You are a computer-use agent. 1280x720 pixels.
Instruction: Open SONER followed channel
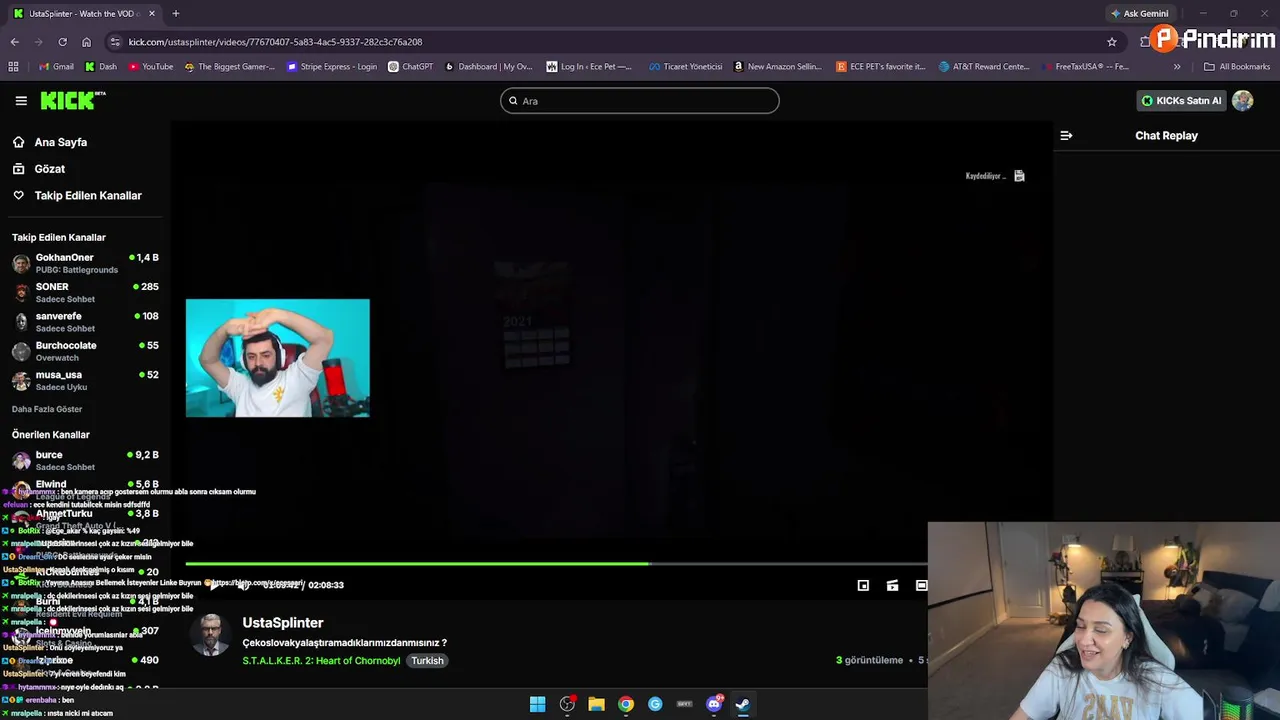coord(85,292)
